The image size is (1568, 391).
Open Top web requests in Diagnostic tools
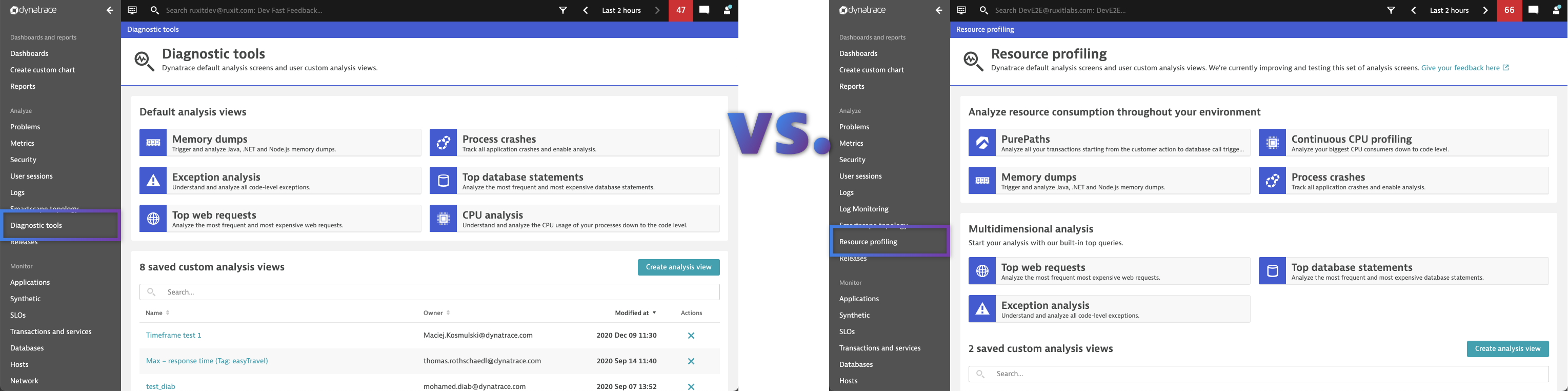(x=280, y=219)
